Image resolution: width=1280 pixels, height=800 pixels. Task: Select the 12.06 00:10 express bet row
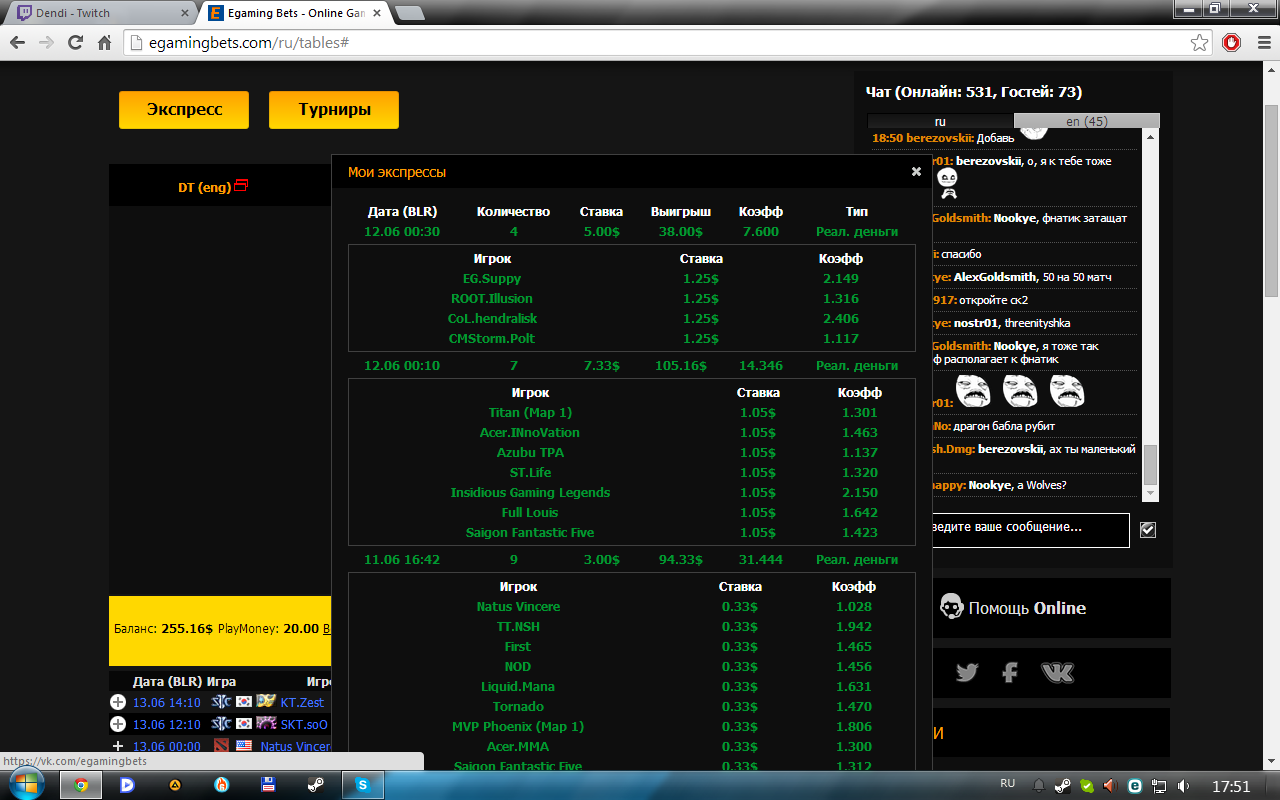pyautogui.click(x=631, y=365)
